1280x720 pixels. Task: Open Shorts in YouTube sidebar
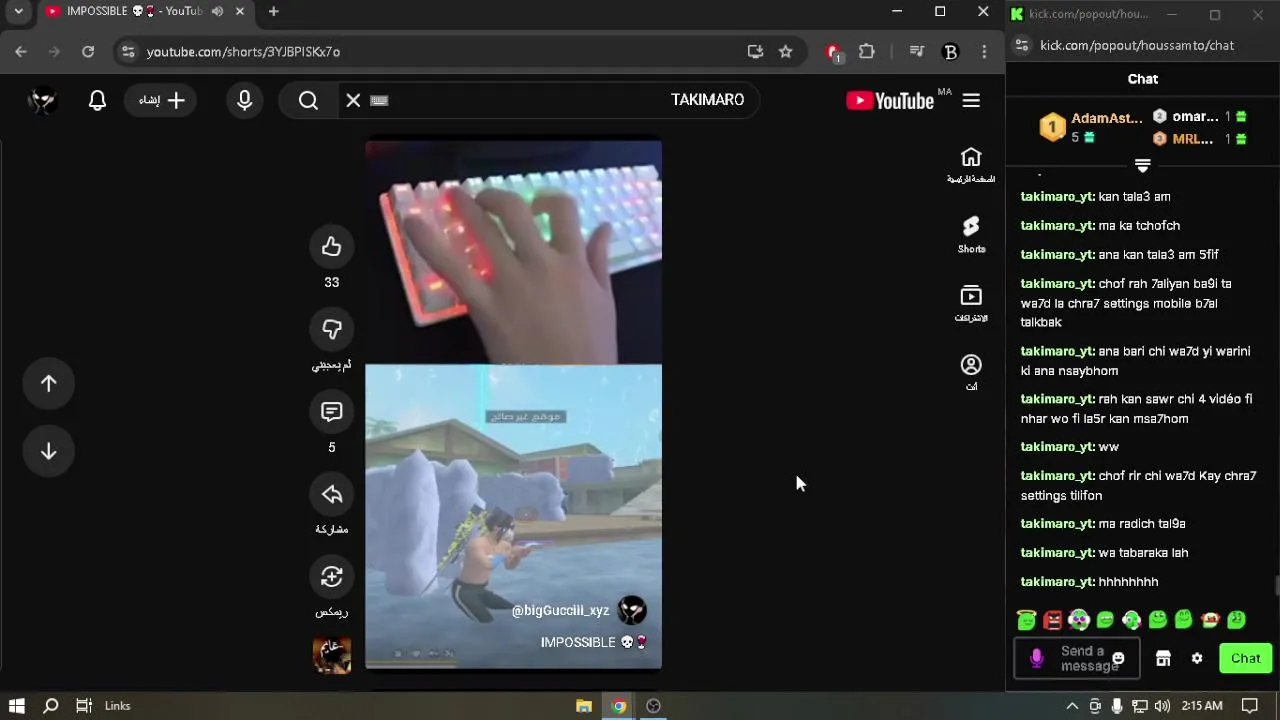coord(971,234)
